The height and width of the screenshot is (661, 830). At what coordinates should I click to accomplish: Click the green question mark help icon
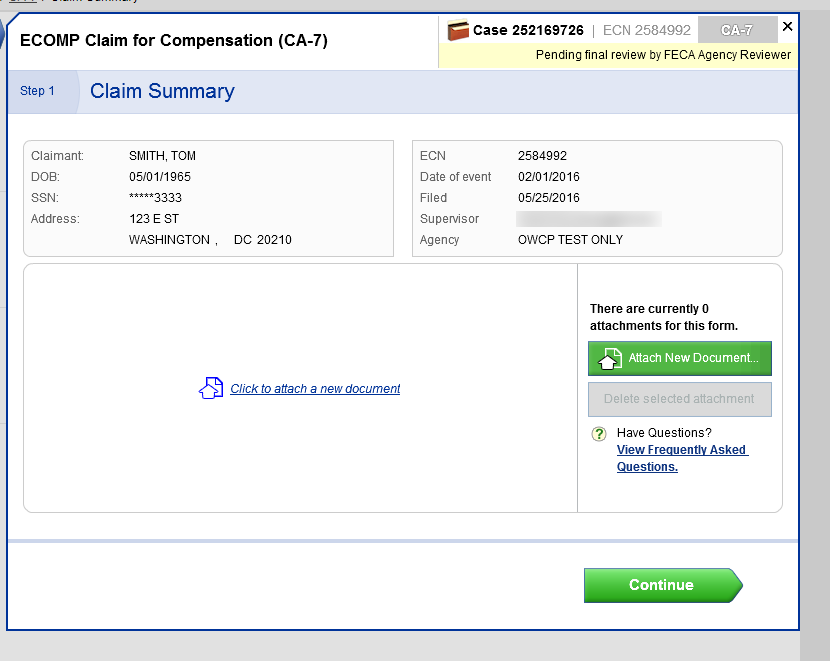pos(599,434)
